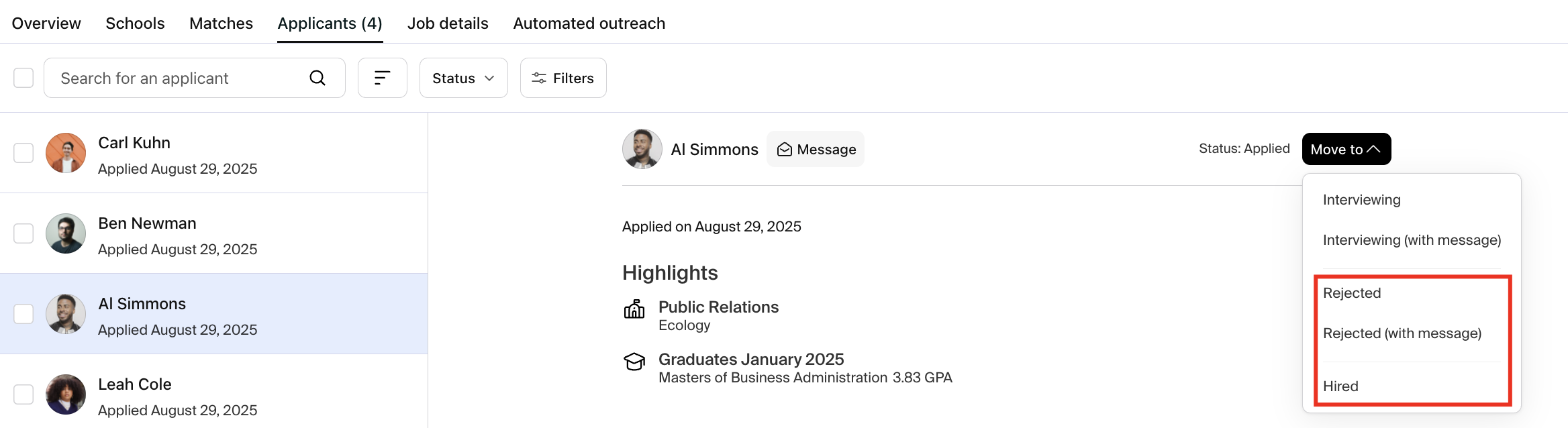Screen dimensions: 1568x428
Task: Switch to the Job details tab
Action: pyautogui.click(x=448, y=23)
